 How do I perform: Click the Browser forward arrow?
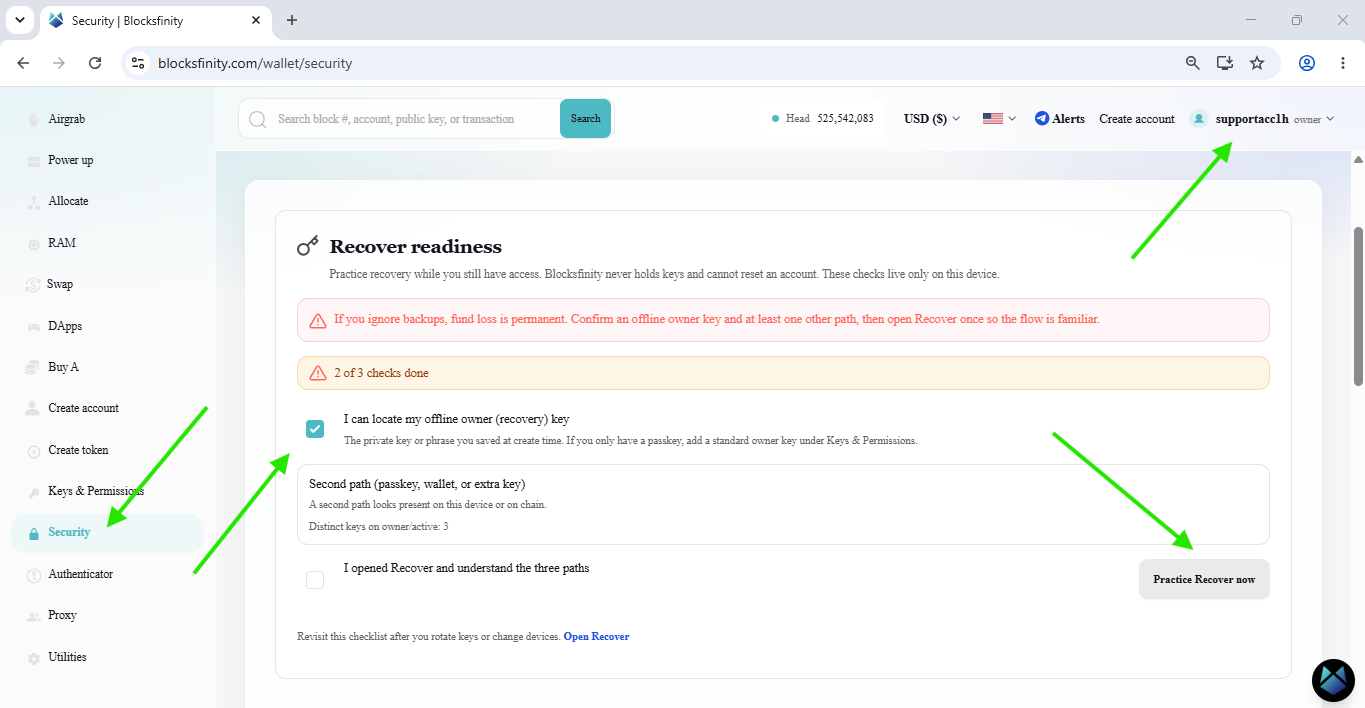click(x=59, y=63)
